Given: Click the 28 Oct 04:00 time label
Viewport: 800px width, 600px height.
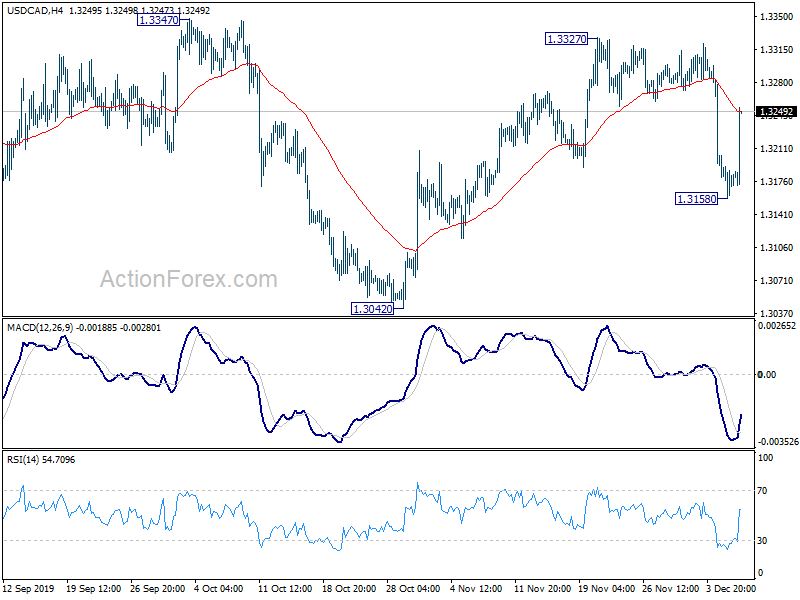Looking at the screenshot, I should click(x=413, y=589).
